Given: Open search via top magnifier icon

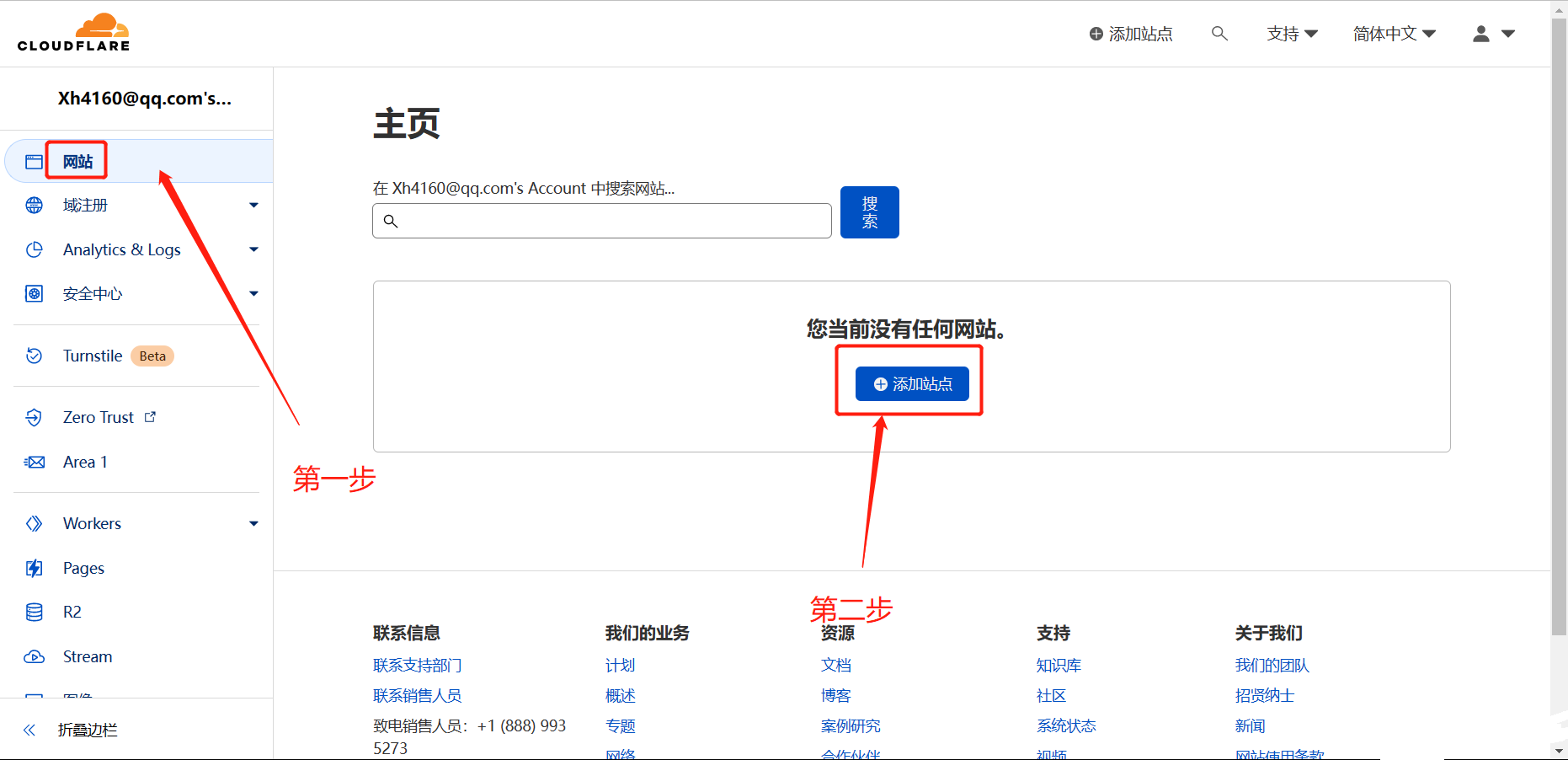Looking at the screenshot, I should point(1219,34).
